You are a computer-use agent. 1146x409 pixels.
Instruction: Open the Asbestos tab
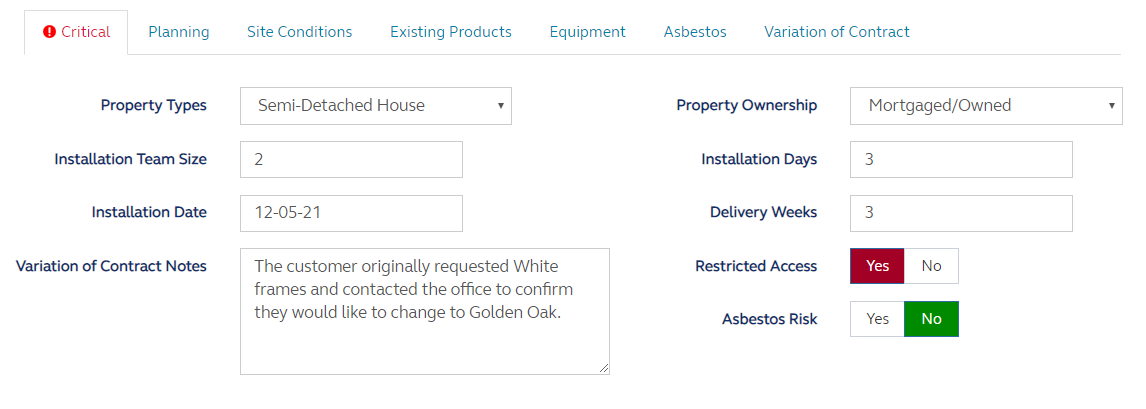tap(695, 32)
